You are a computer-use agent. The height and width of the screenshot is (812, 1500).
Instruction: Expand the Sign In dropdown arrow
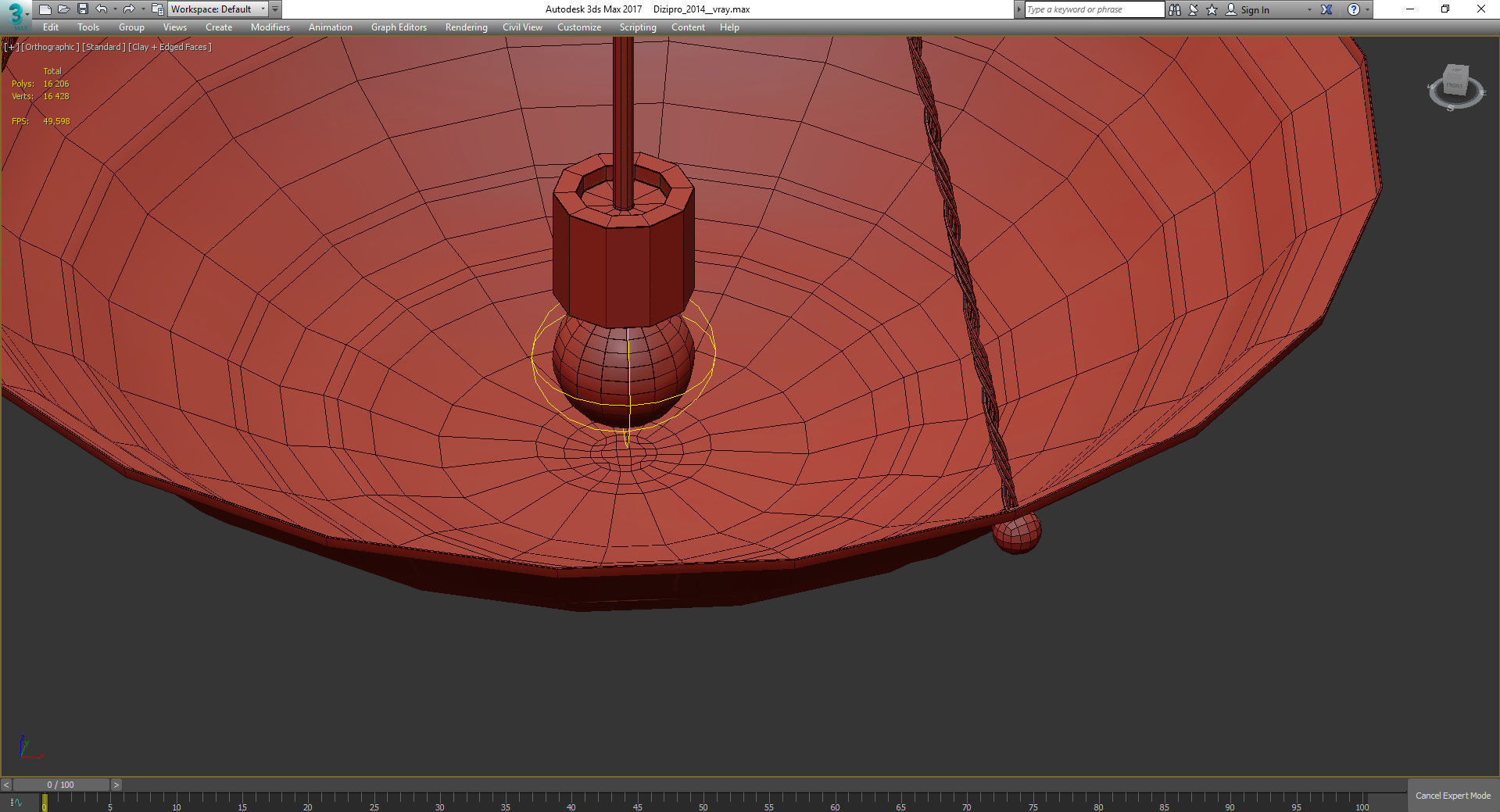[x=1309, y=10]
